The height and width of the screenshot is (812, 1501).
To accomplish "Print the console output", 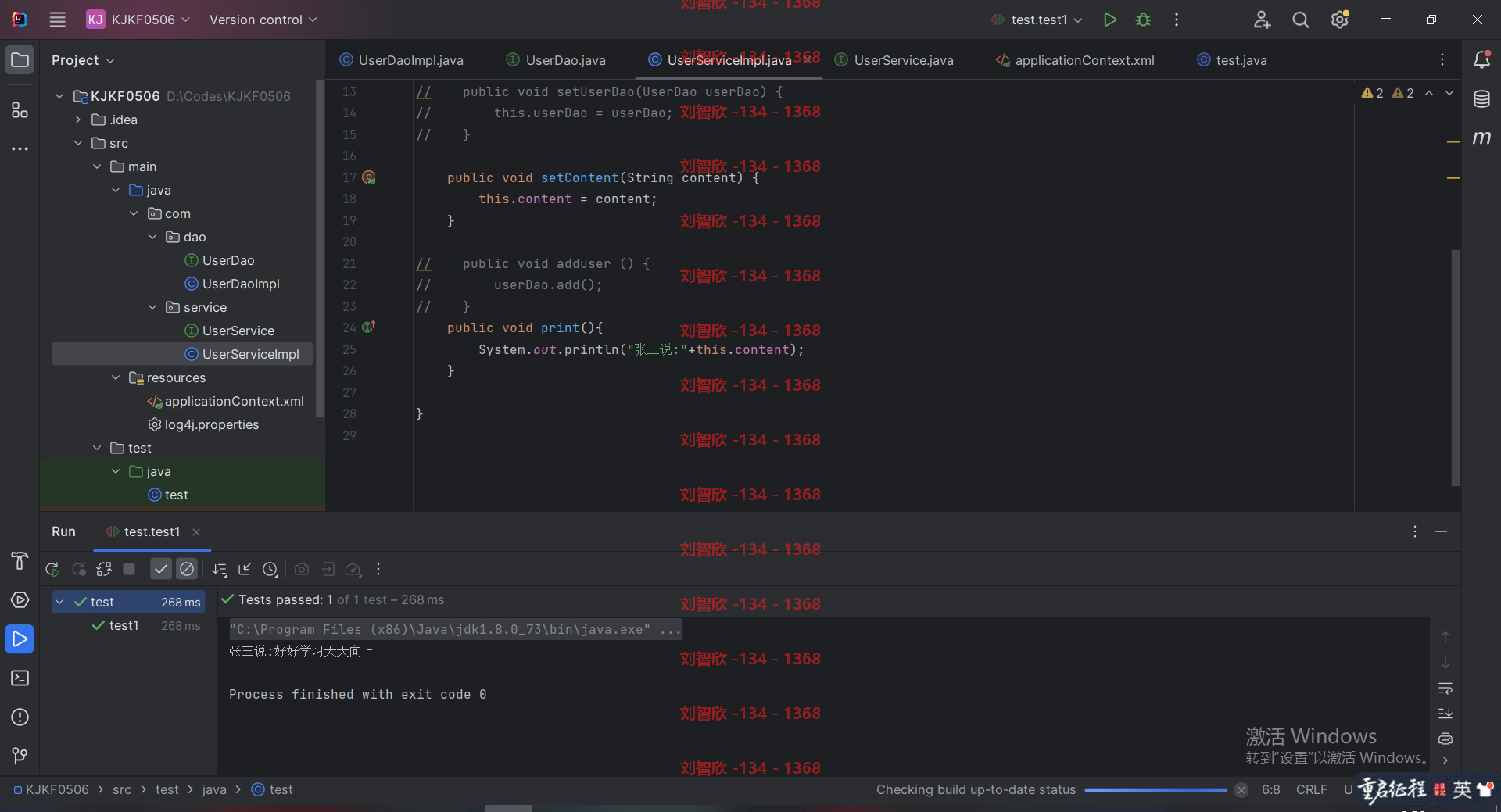I will pyautogui.click(x=1445, y=739).
